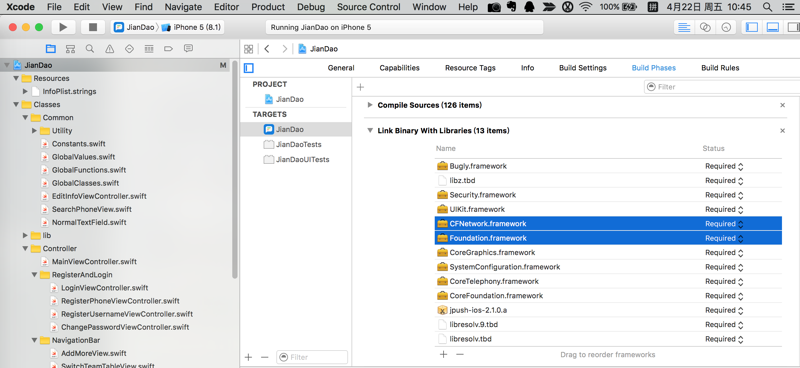800x368 pixels.
Task: Open Notification Center from the menu bar
Action: click(x=789, y=7)
